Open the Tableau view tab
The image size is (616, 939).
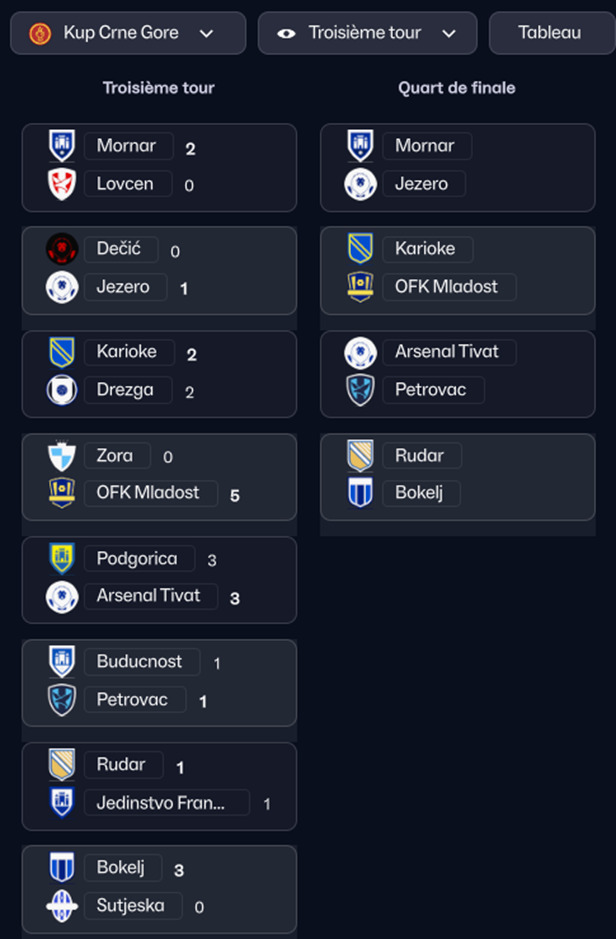pyautogui.click(x=552, y=33)
